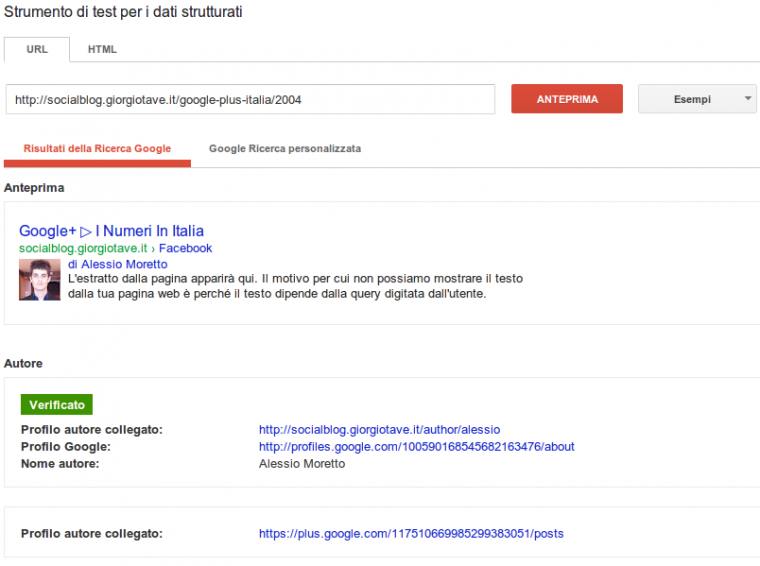Select Risultati della Ricerca Google tab

tap(97, 149)
